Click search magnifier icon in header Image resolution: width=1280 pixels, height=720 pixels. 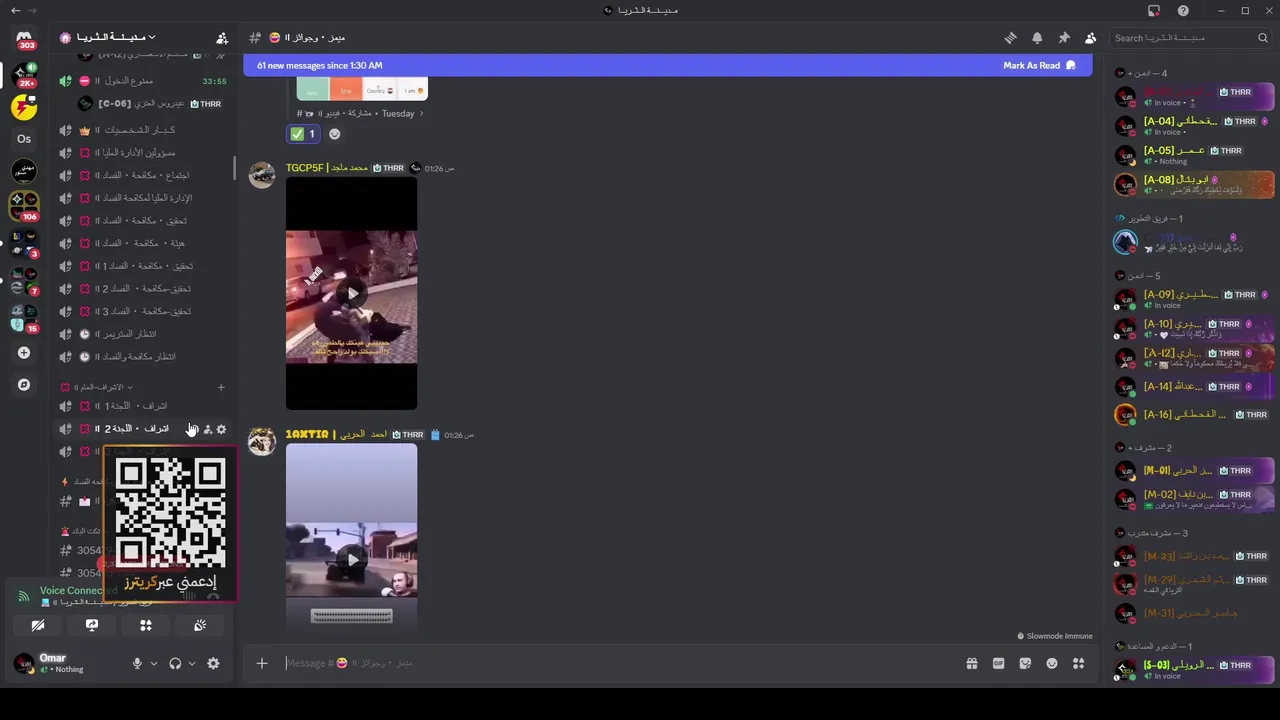[x=1263, y=38]
